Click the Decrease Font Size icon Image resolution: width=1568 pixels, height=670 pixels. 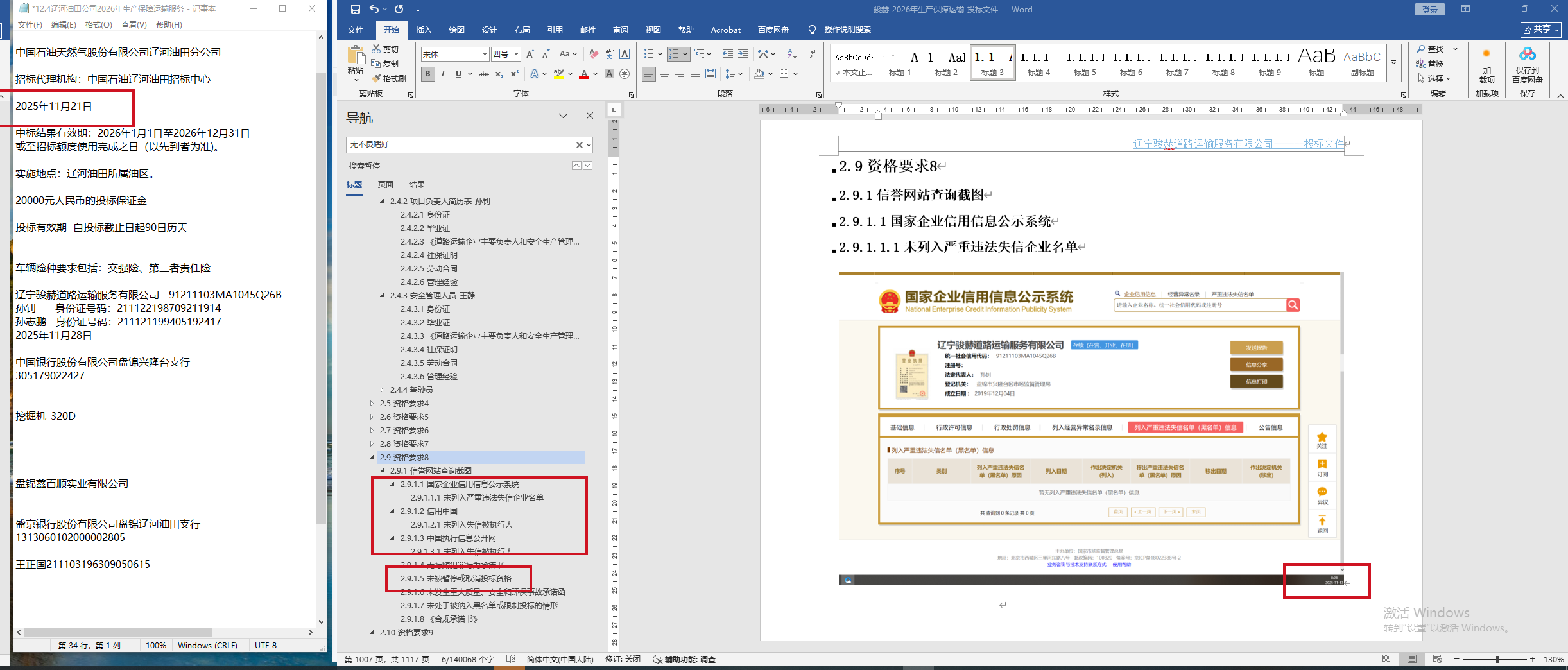pyautogui.click(x=546, y=55)
